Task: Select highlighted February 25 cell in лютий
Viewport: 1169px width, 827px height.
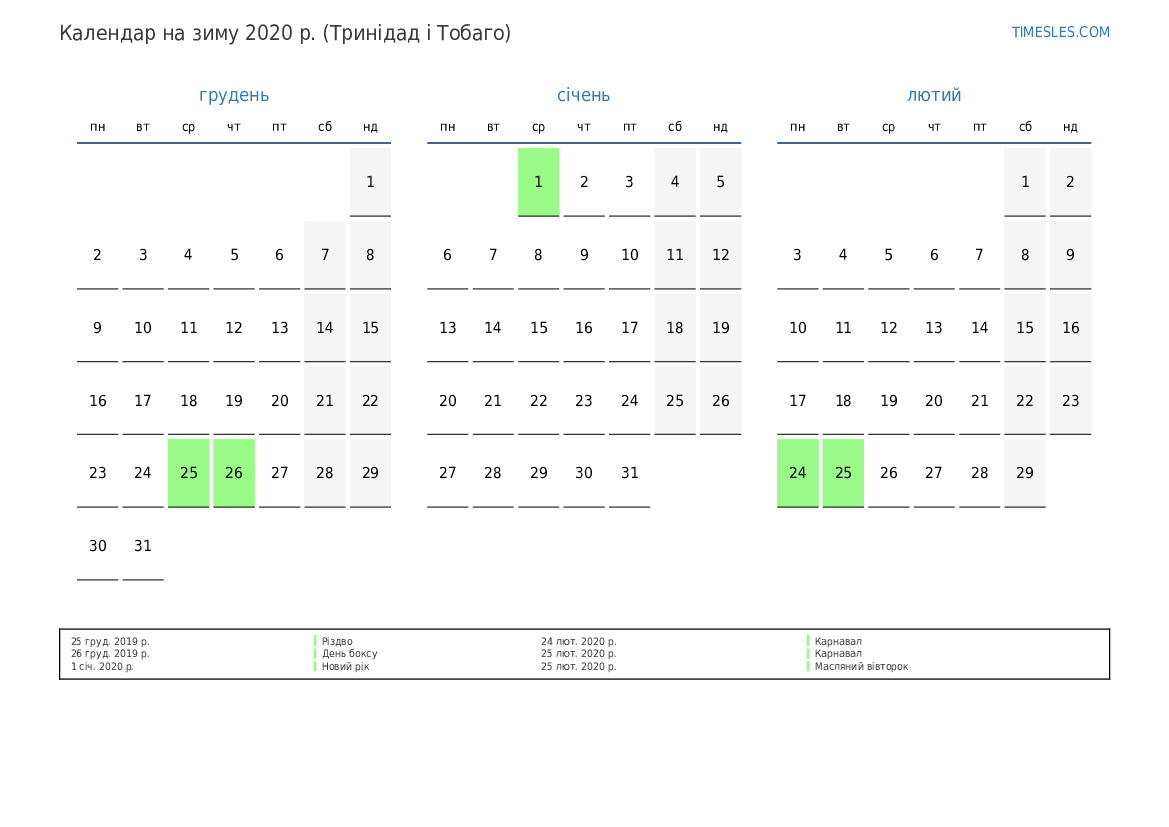Action: click(x=843, y=473)
